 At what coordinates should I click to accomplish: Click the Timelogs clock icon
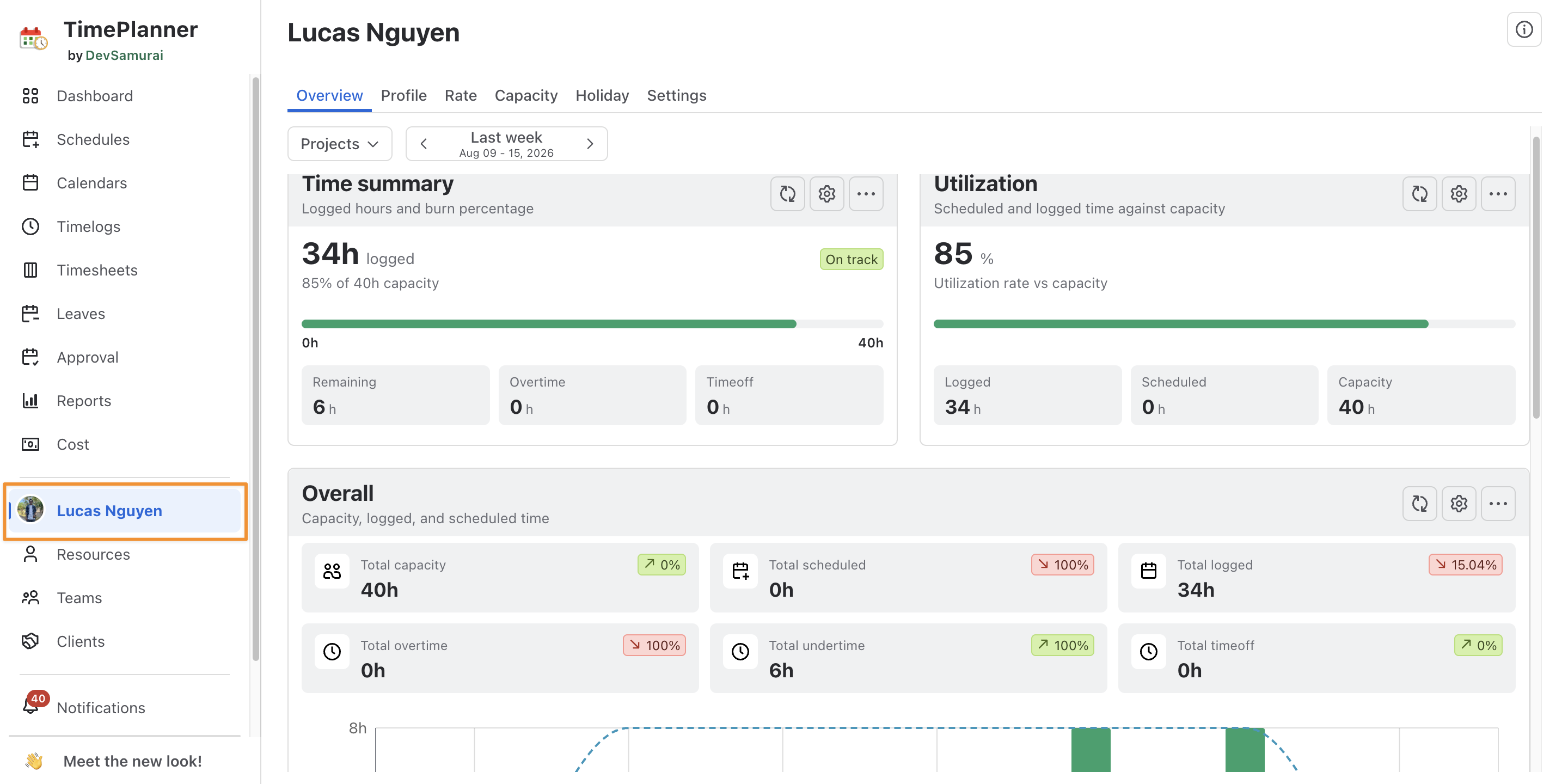[30, 226]
